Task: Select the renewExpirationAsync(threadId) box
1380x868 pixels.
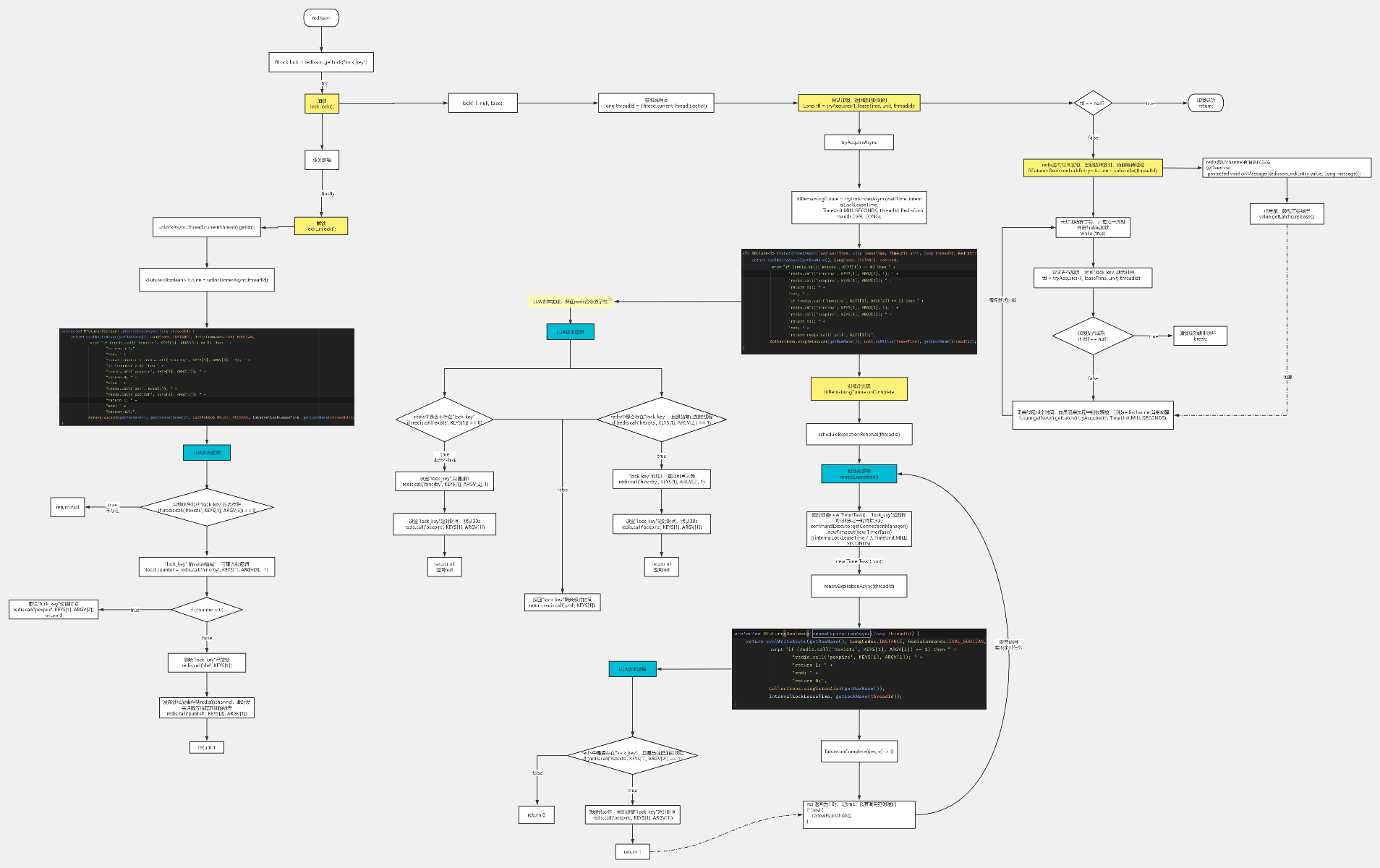Action: [x=859, y=586]
